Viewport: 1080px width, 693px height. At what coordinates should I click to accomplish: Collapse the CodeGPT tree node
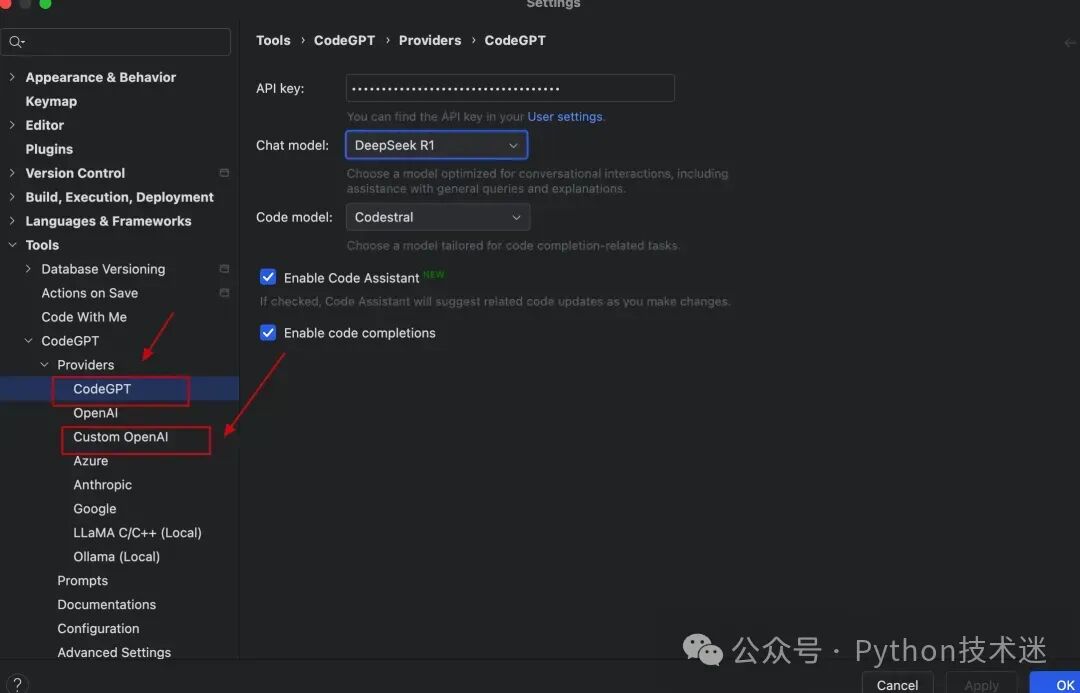click(28, 341)
